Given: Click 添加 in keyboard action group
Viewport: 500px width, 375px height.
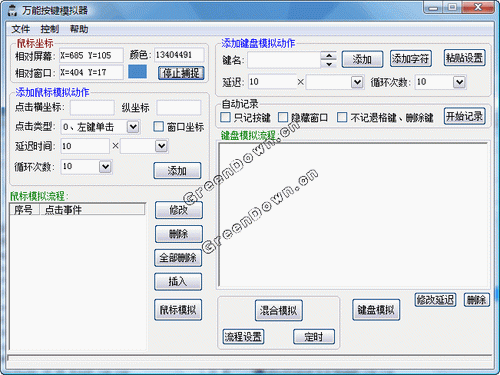Looking at the screenshot, I should click(x=362, y=59).
